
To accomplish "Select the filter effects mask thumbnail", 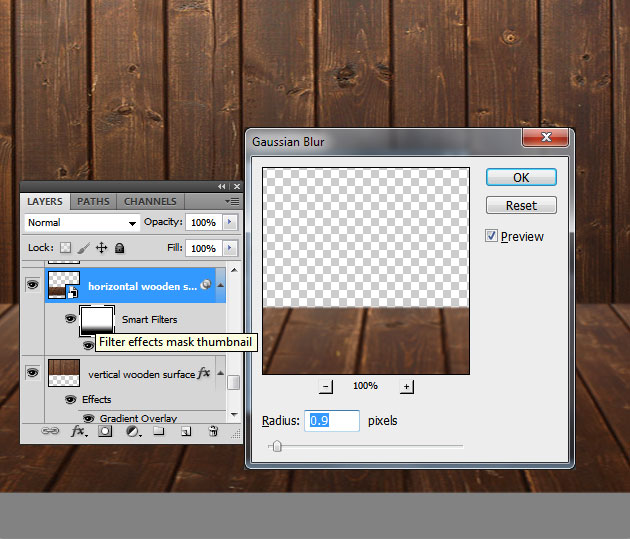I will coord(97,320).
